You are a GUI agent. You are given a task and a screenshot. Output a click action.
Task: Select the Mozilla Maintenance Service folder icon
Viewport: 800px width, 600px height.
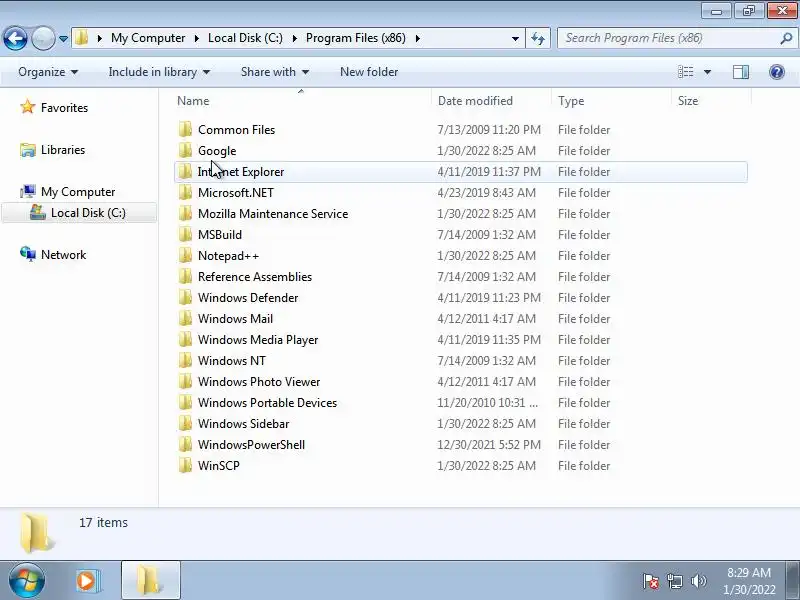point(185,213)
